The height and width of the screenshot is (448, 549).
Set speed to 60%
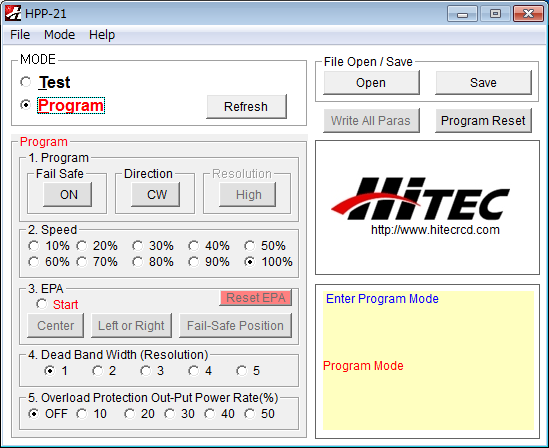tap(34, 262)
